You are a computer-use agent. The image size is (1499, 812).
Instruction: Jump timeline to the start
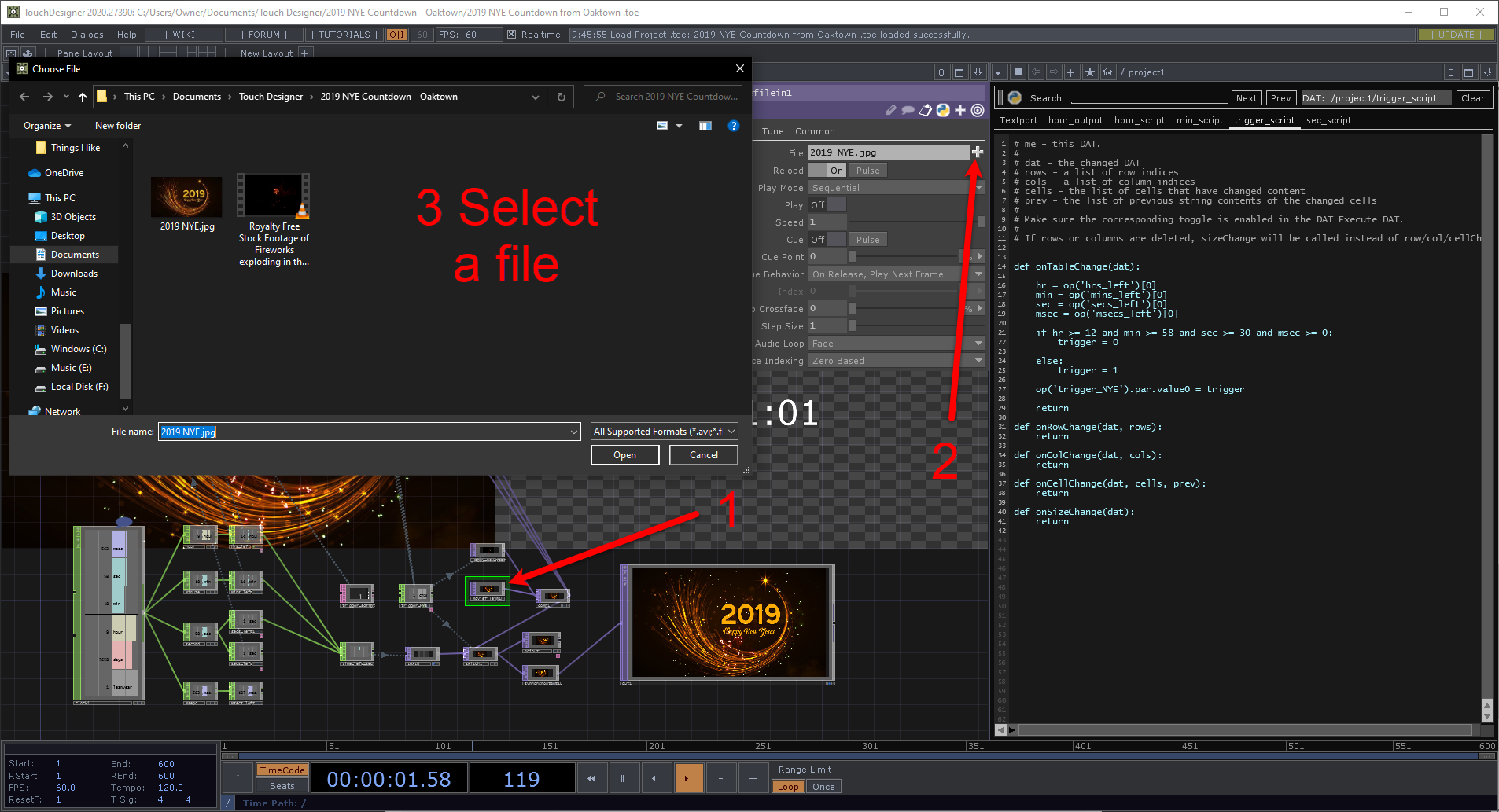tap(591, 778)
